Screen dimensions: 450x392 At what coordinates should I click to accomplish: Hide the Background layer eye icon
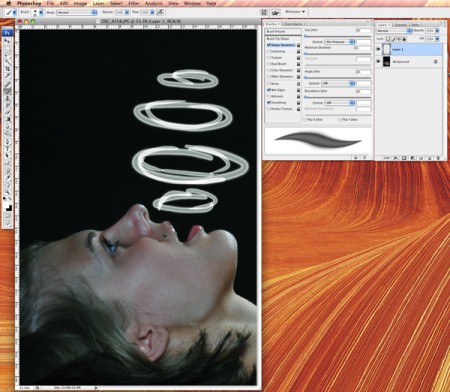point(378,61)
